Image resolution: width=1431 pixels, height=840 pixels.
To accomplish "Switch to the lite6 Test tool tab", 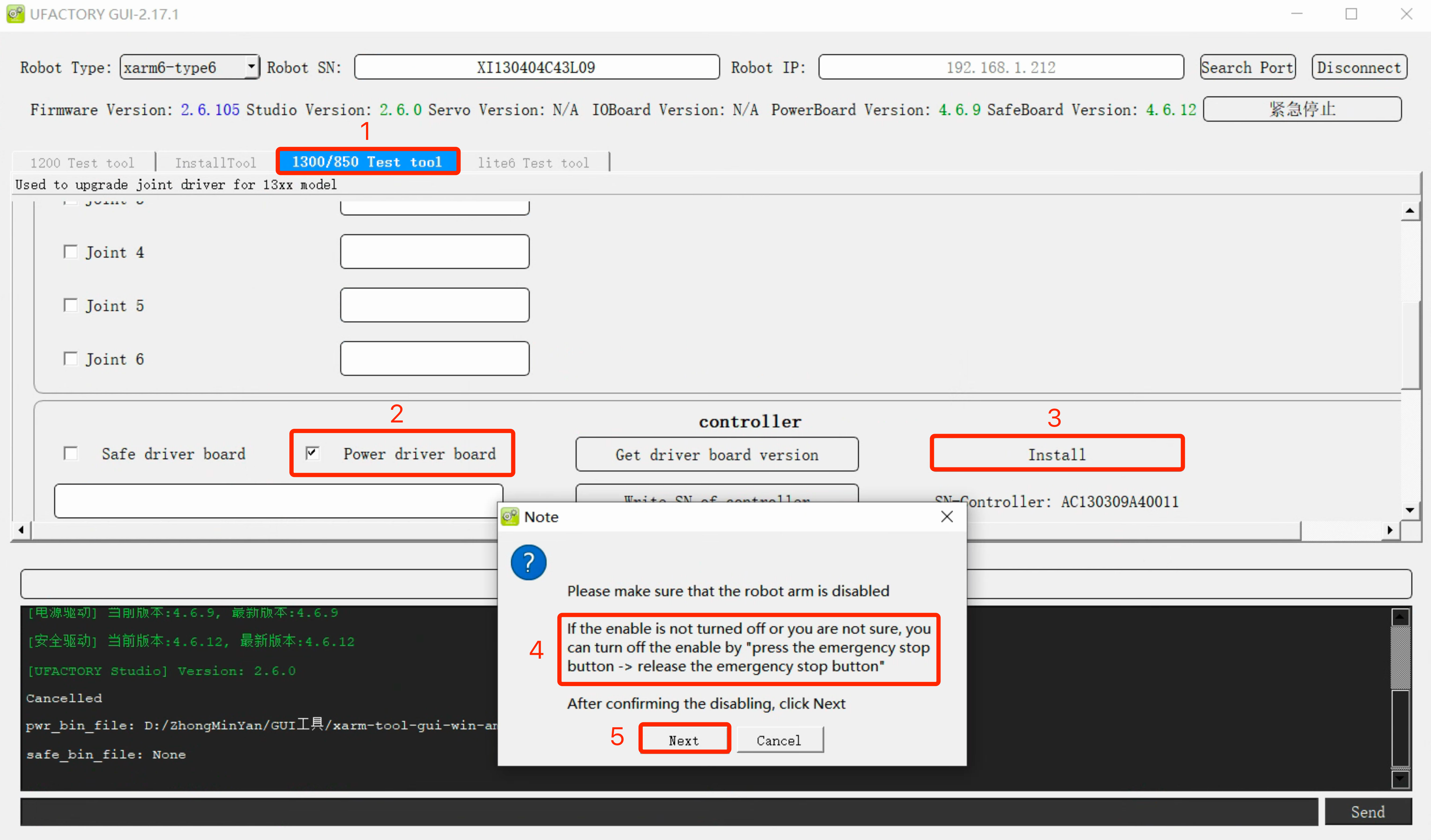I will coord(533,162).
